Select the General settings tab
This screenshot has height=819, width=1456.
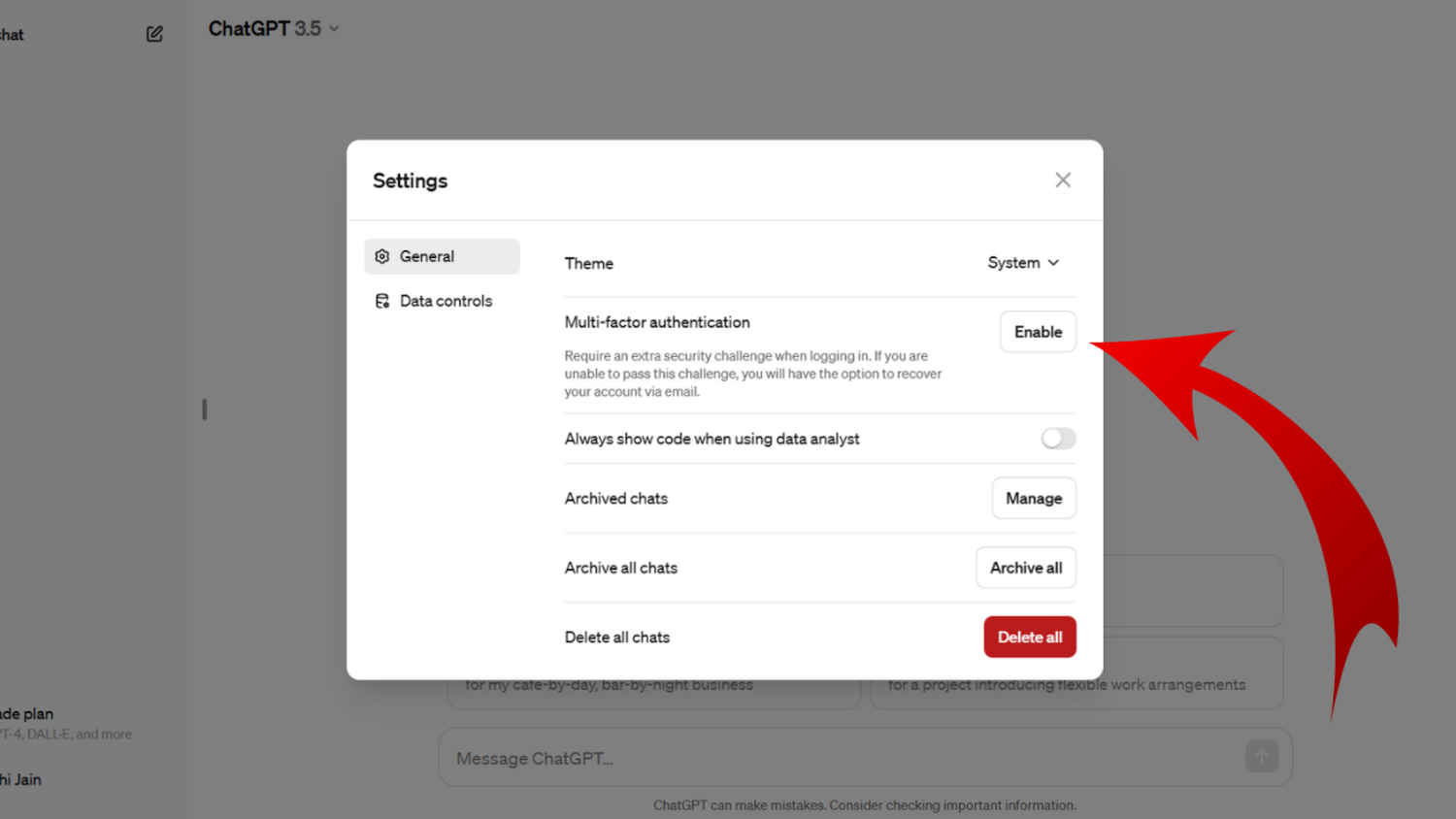point(428,256)
